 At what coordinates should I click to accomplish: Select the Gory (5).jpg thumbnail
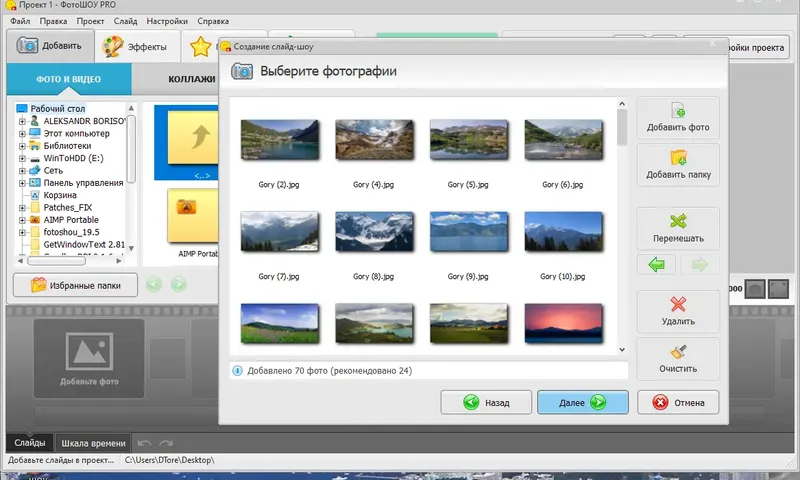coord(469,140)
